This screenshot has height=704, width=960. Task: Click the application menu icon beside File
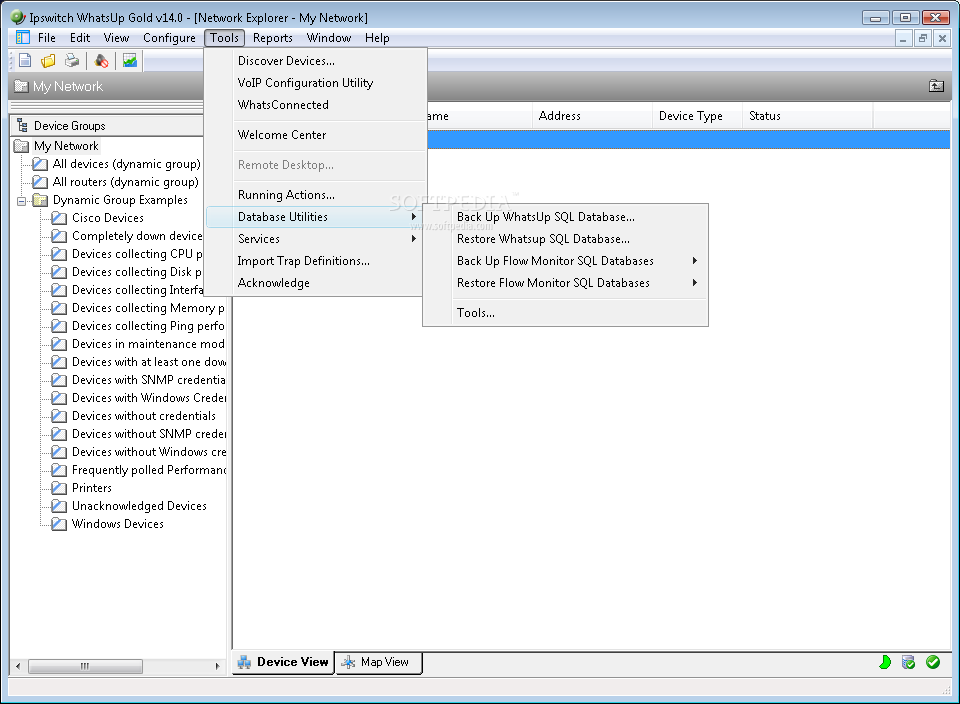point(23,37)
